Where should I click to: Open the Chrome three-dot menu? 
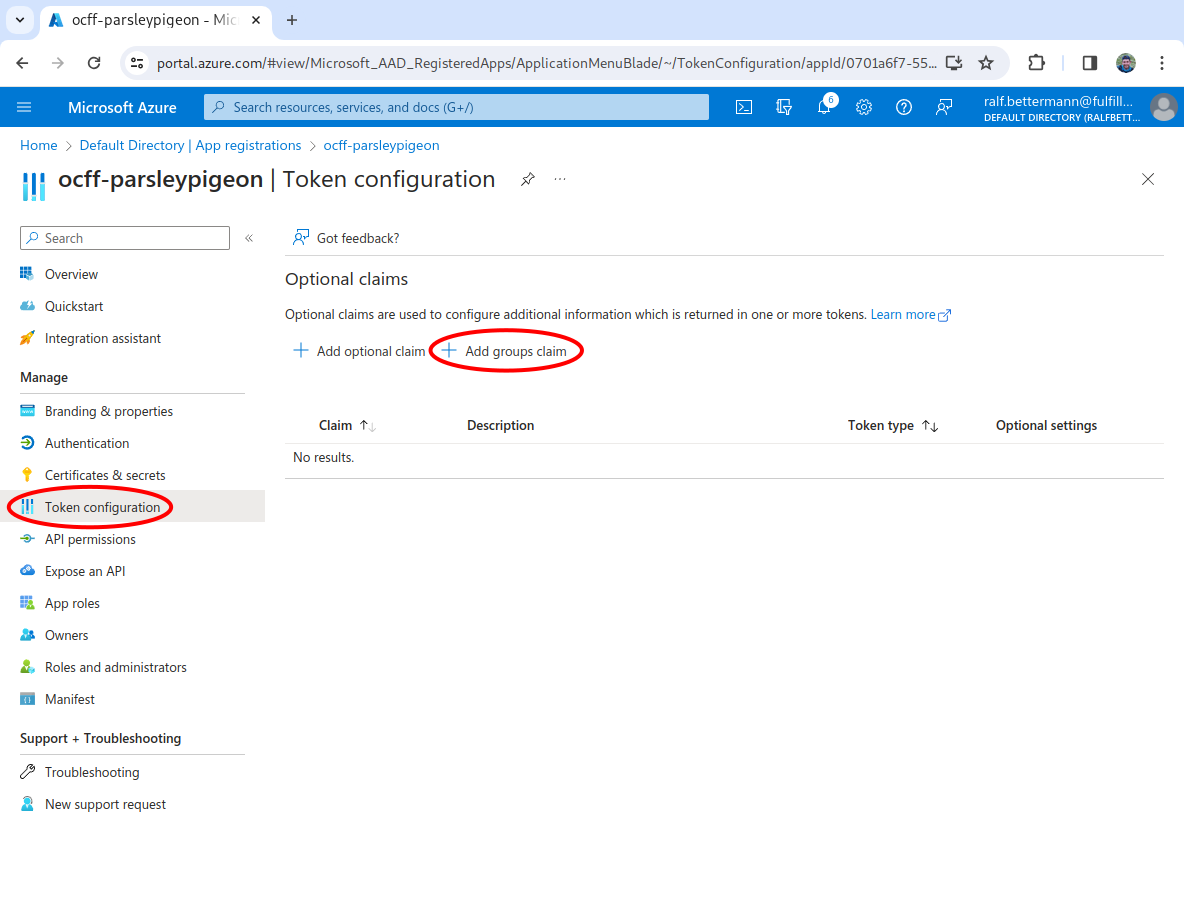pos(1162,63)
